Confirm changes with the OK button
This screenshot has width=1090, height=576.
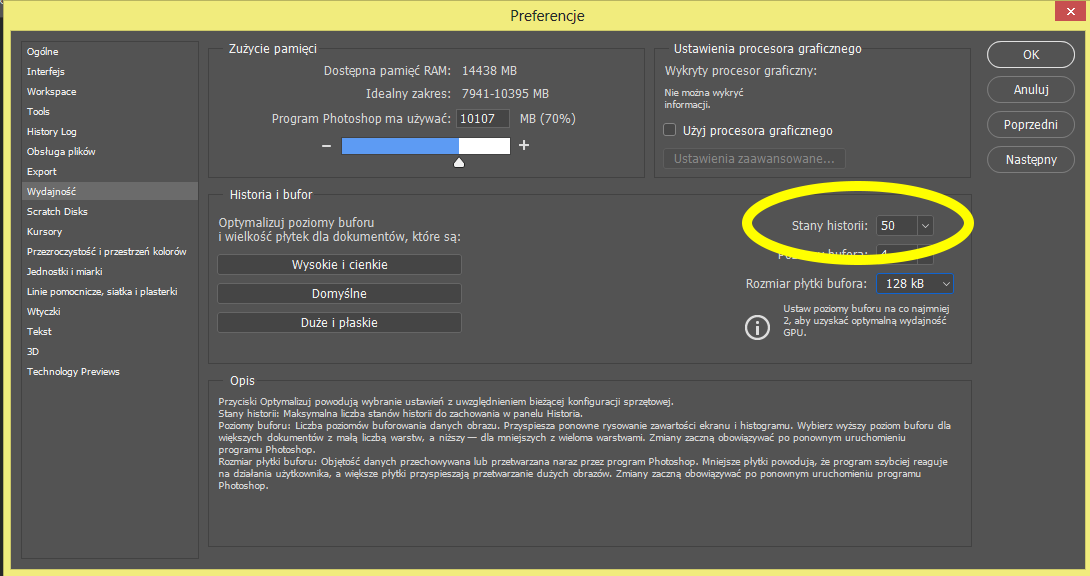(x=1031, y=54)
